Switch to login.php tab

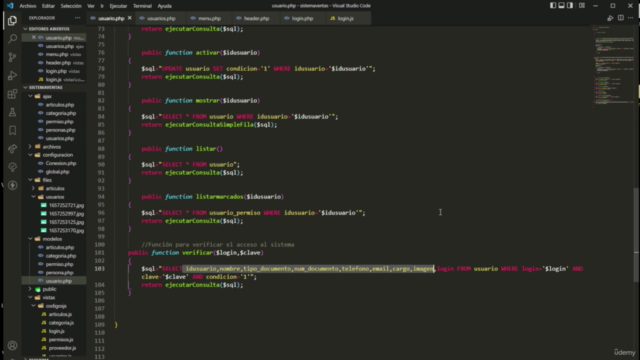[301, 18]
